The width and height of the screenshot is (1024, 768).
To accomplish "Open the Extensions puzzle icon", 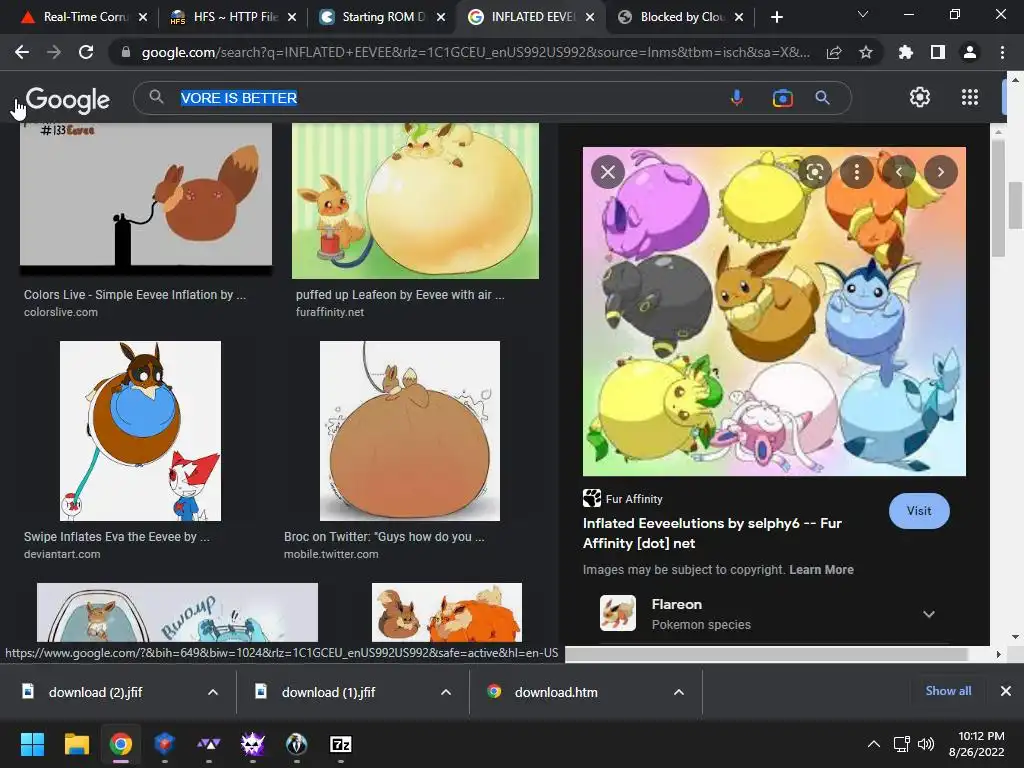I will coord(905,52).
